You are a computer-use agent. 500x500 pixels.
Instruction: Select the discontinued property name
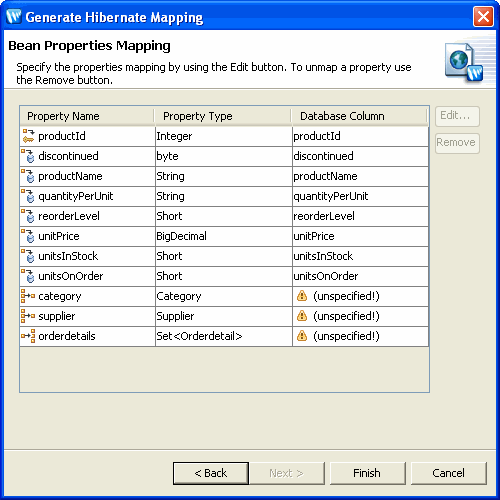pos(68,156)
